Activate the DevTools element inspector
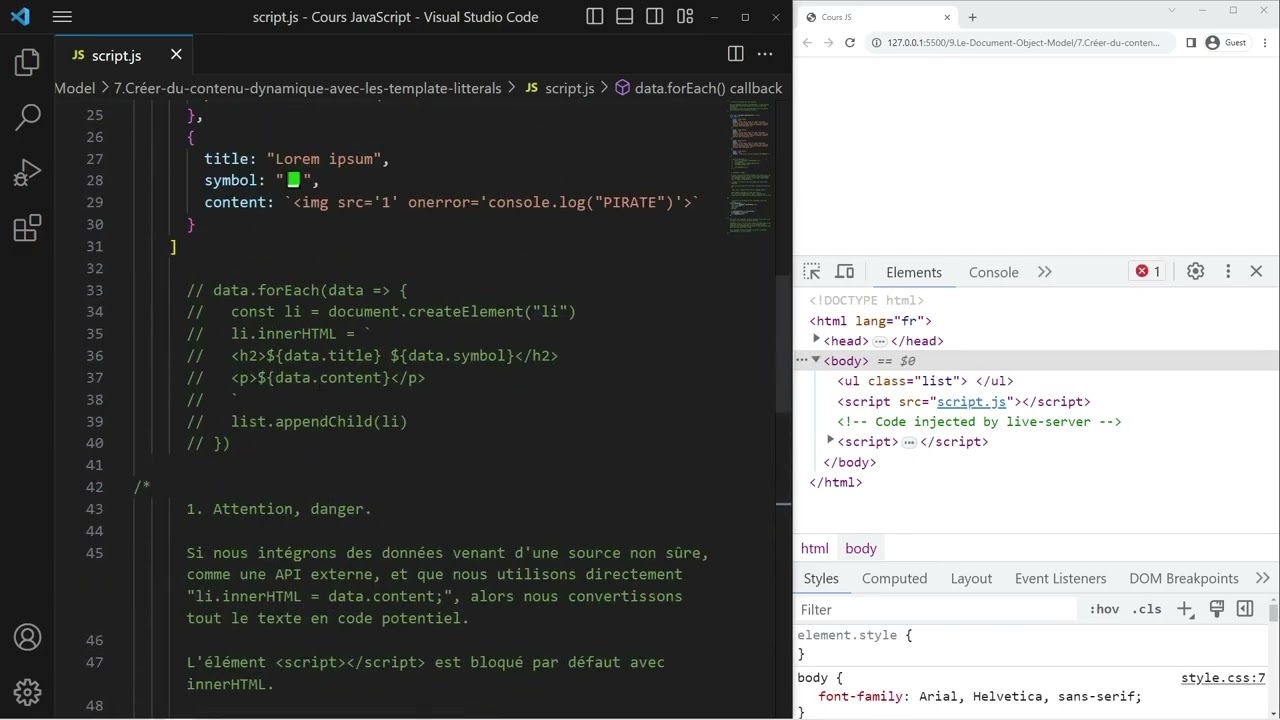1280x720 pixels. [812, 272]
